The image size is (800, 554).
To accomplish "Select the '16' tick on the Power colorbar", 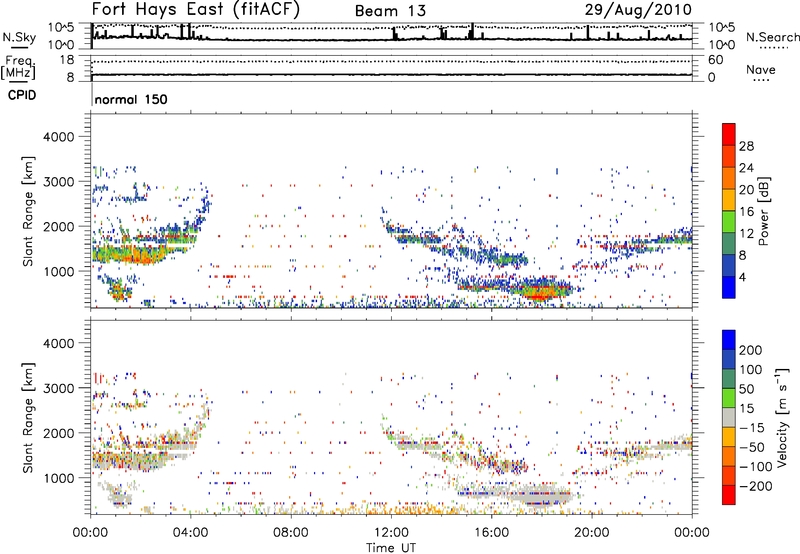I will pyautogui.click(x=746, y=212).
